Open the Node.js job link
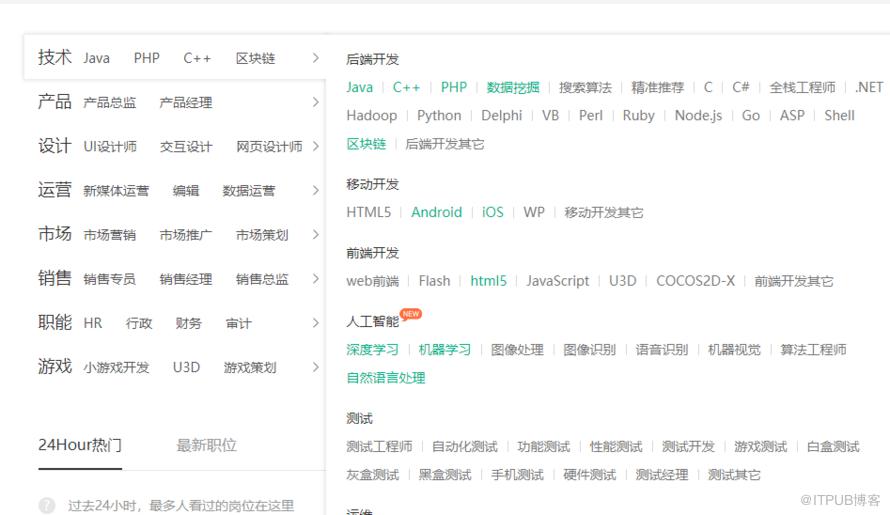The image size is (890, 515). tap(698, 115)
